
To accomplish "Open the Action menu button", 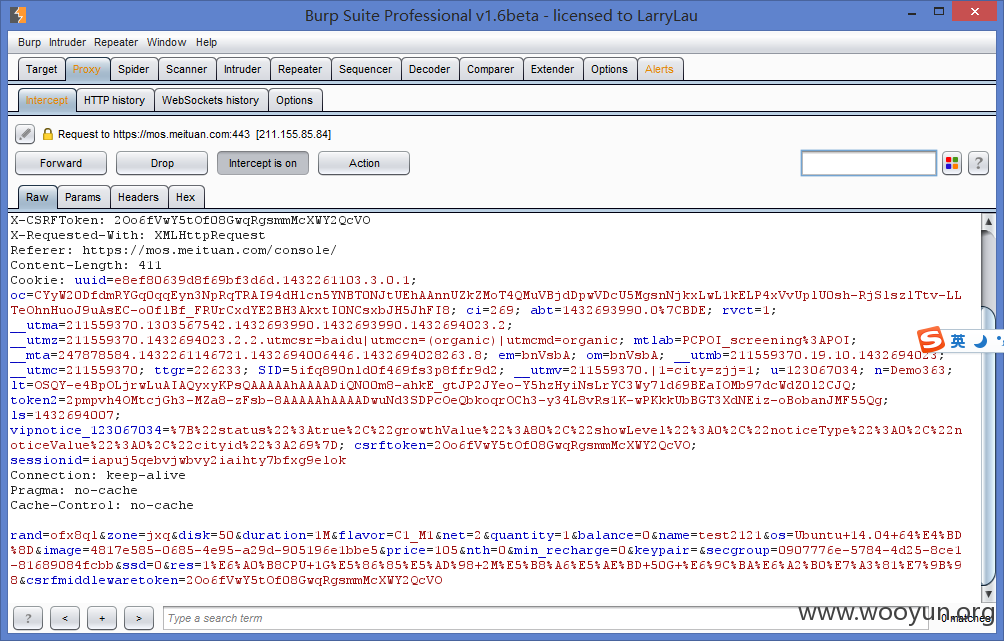I will [x=364, y=163].
